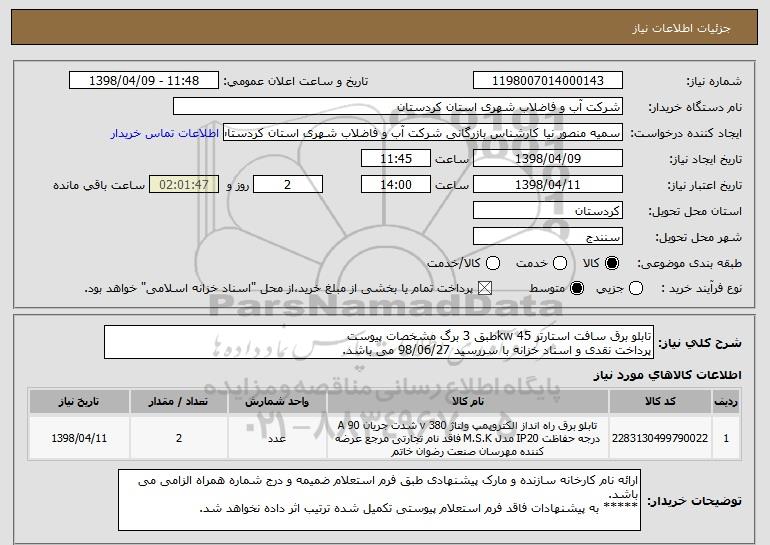This screenshot has height=545, width=770.
Task: Click the remaining time countdown 02:01:47
Action: pyautogui.click(x=184, y=185)
